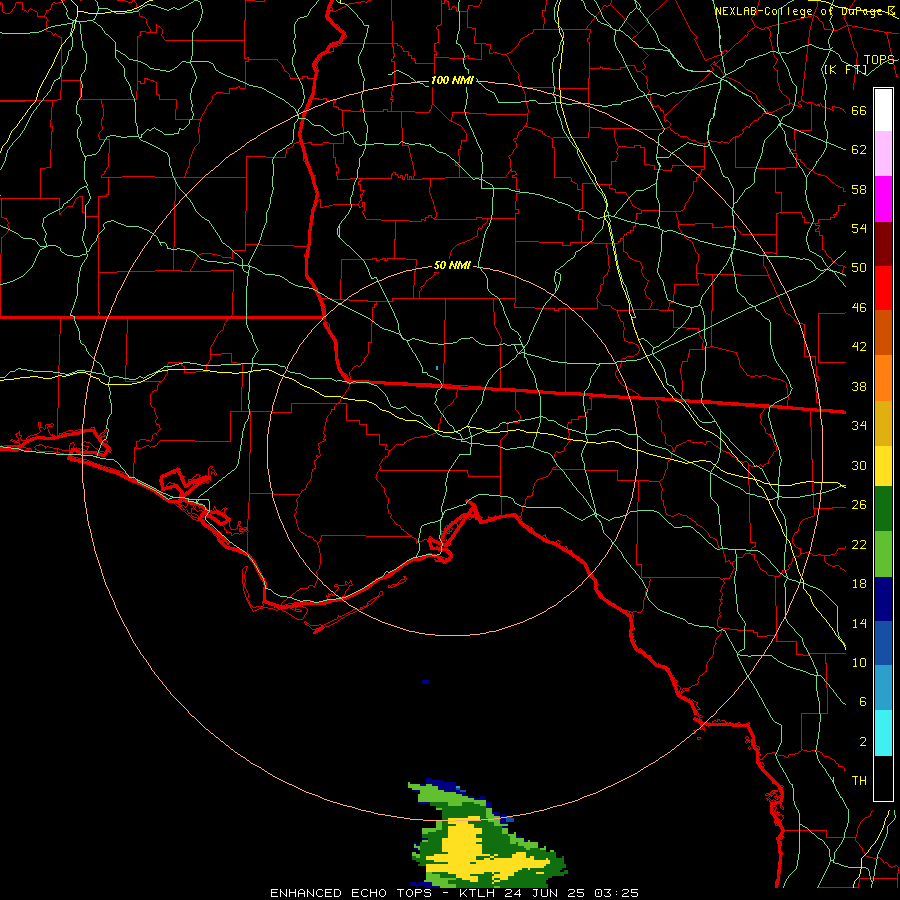Click the 22 legend value
Screen dimensions: 900x900
pyautogui.click(x=859, y=545)
